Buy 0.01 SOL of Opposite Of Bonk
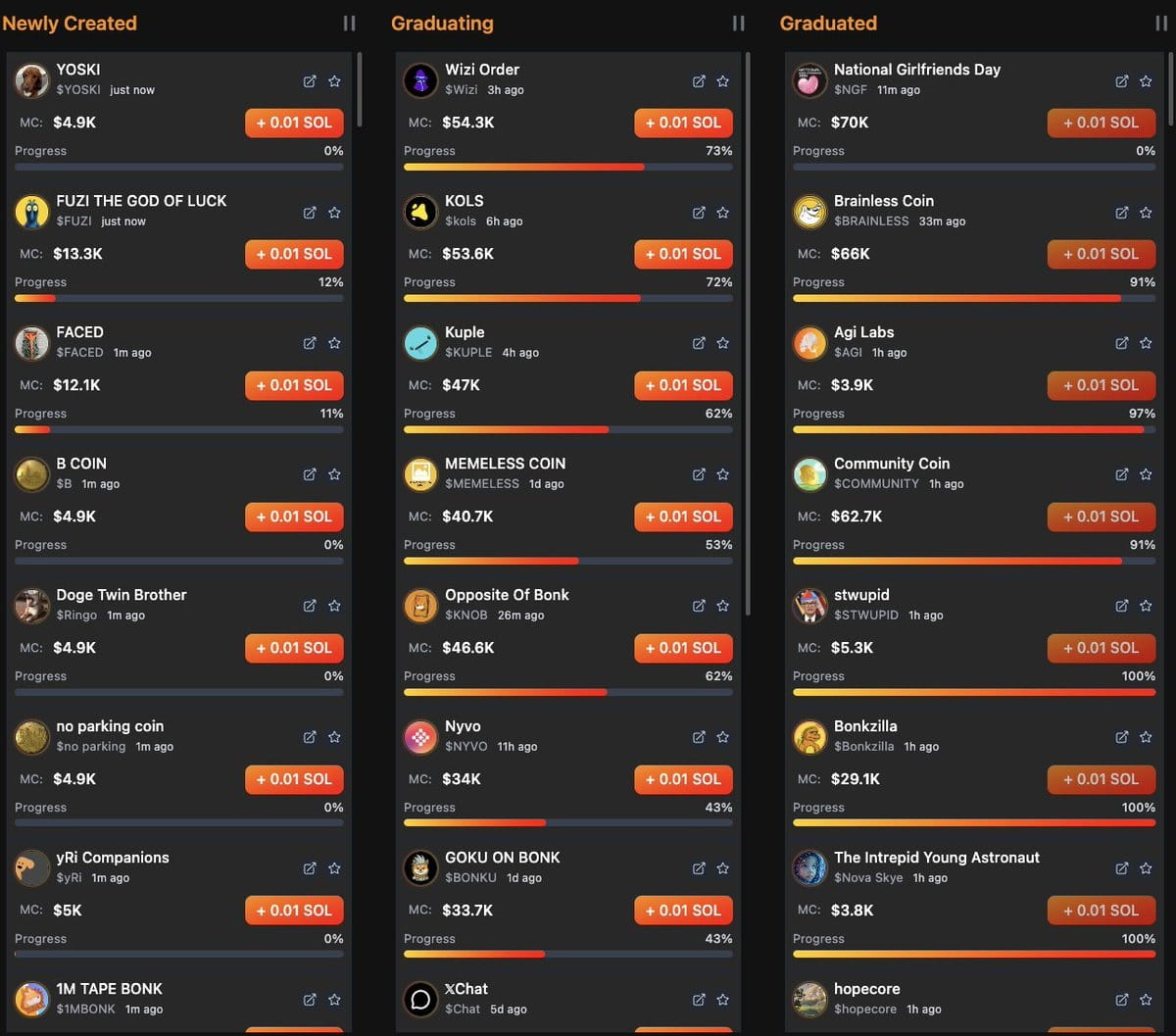This screenshot has width=1176, height=1036. (x=683, y=648)
